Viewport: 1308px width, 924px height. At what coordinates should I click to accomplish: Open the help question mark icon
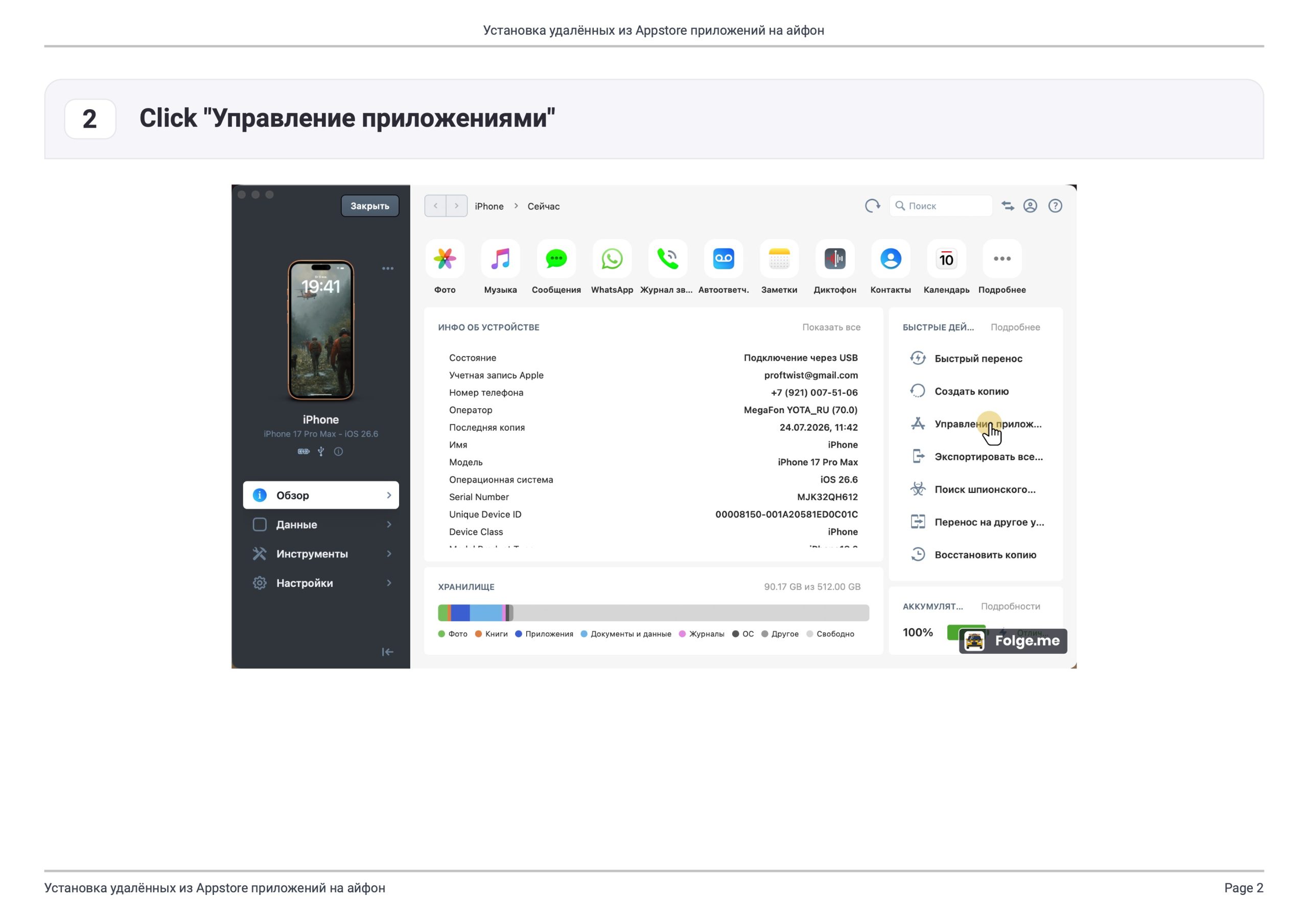click(x=1055, y=206)
